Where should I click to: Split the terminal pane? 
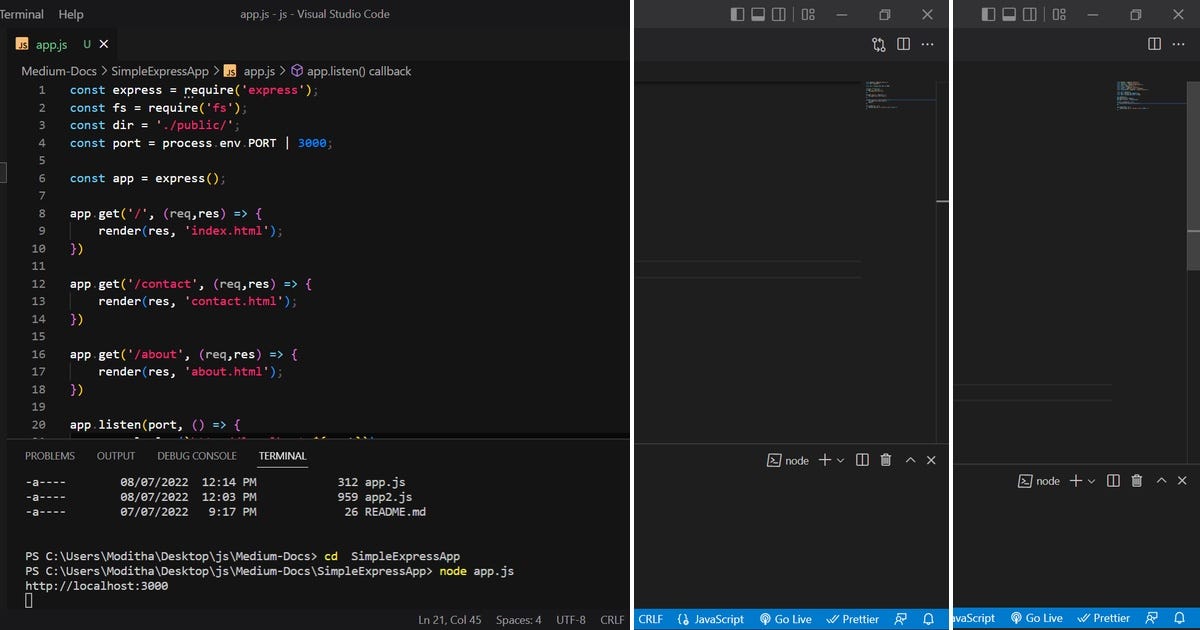click(861, 460)
